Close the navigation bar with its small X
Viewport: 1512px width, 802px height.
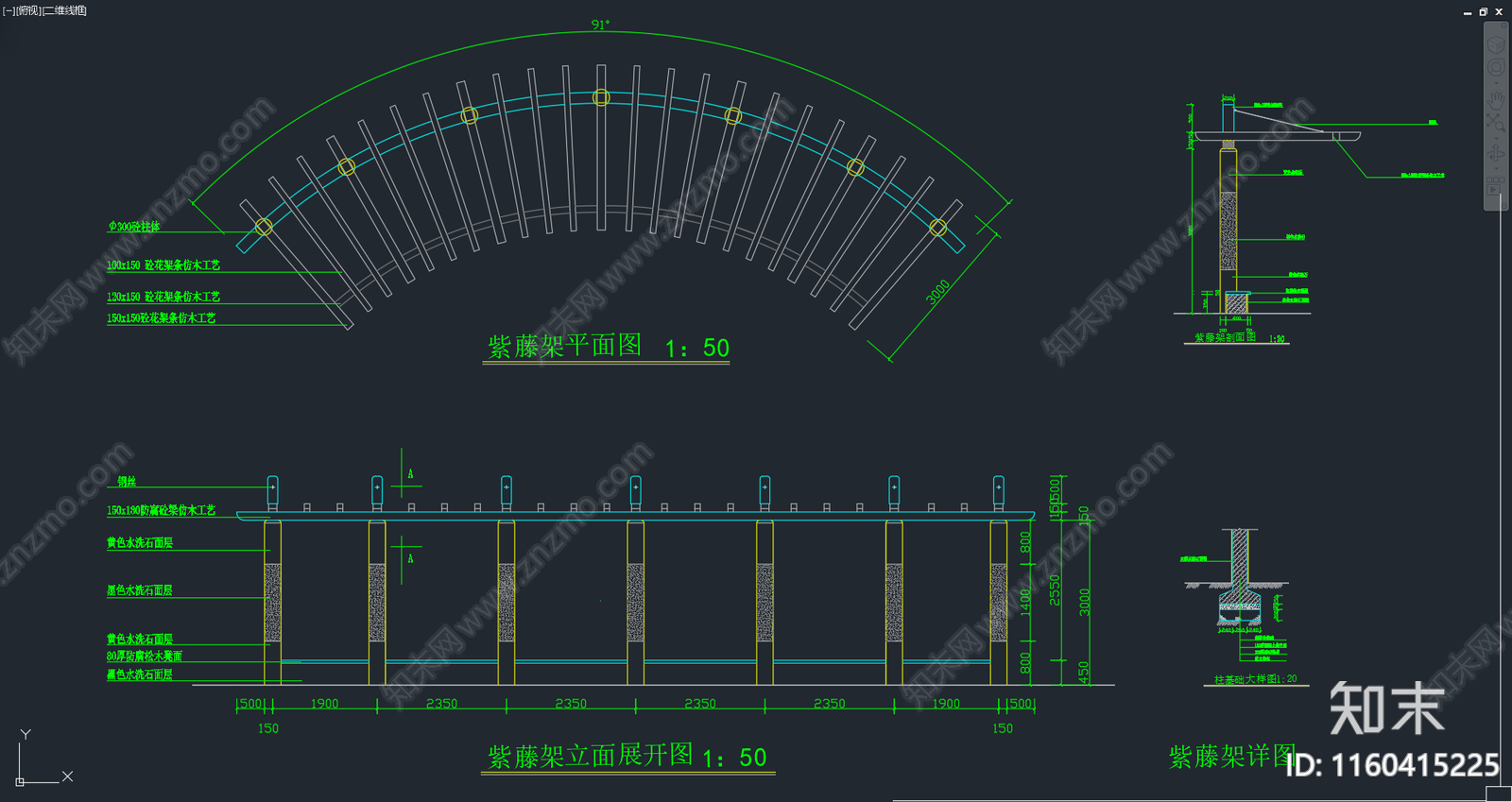1503,26
